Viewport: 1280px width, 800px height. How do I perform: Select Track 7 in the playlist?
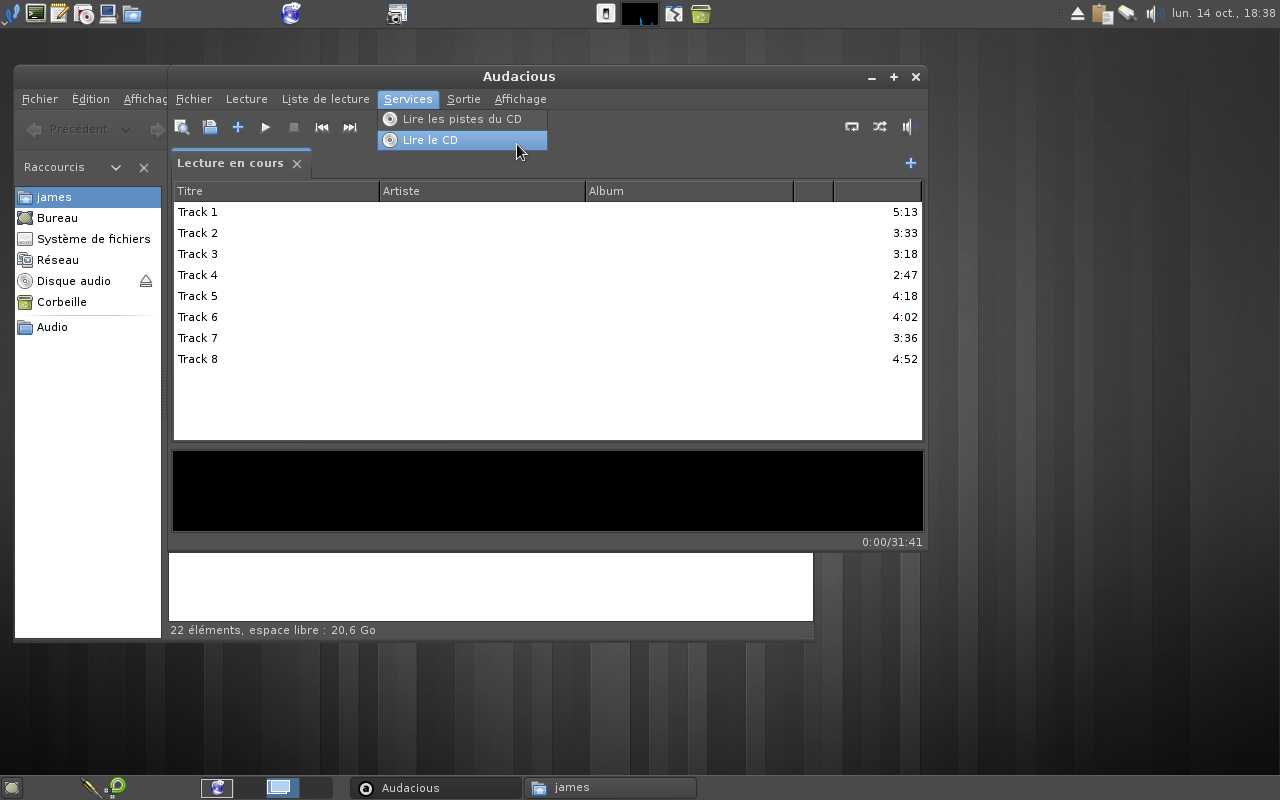(x=548, y=338)
